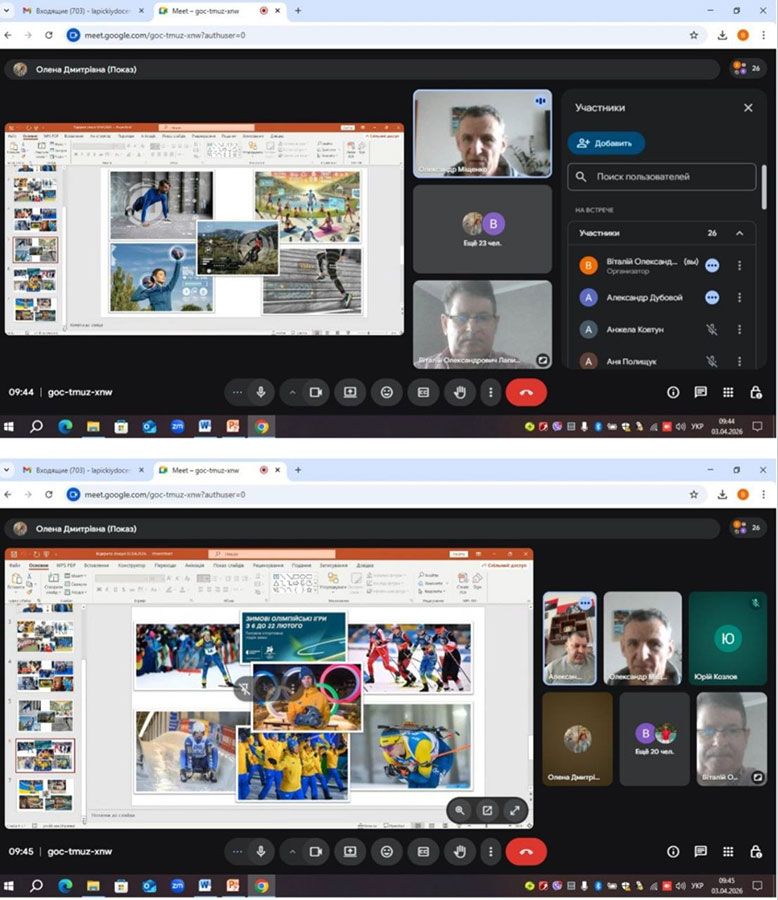The width and height of the screenshot is (778, 900).
Task: Reload the page in the 09:44 browser
Action: [x=49, y=35]
